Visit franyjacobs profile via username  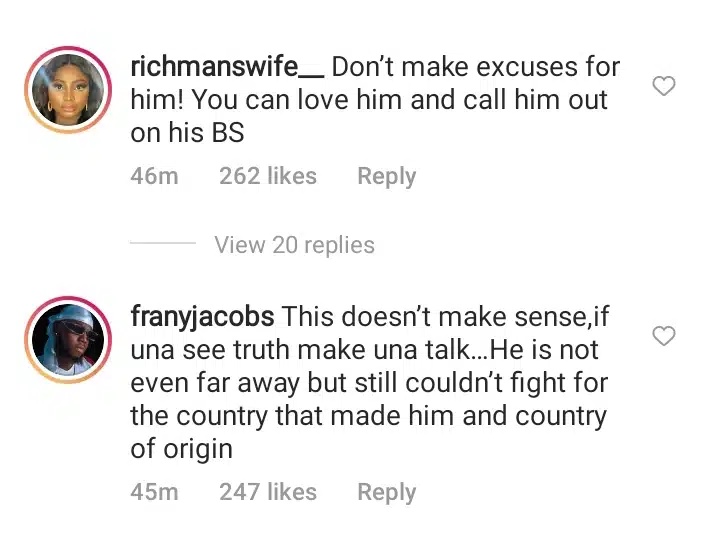point(203,317)
